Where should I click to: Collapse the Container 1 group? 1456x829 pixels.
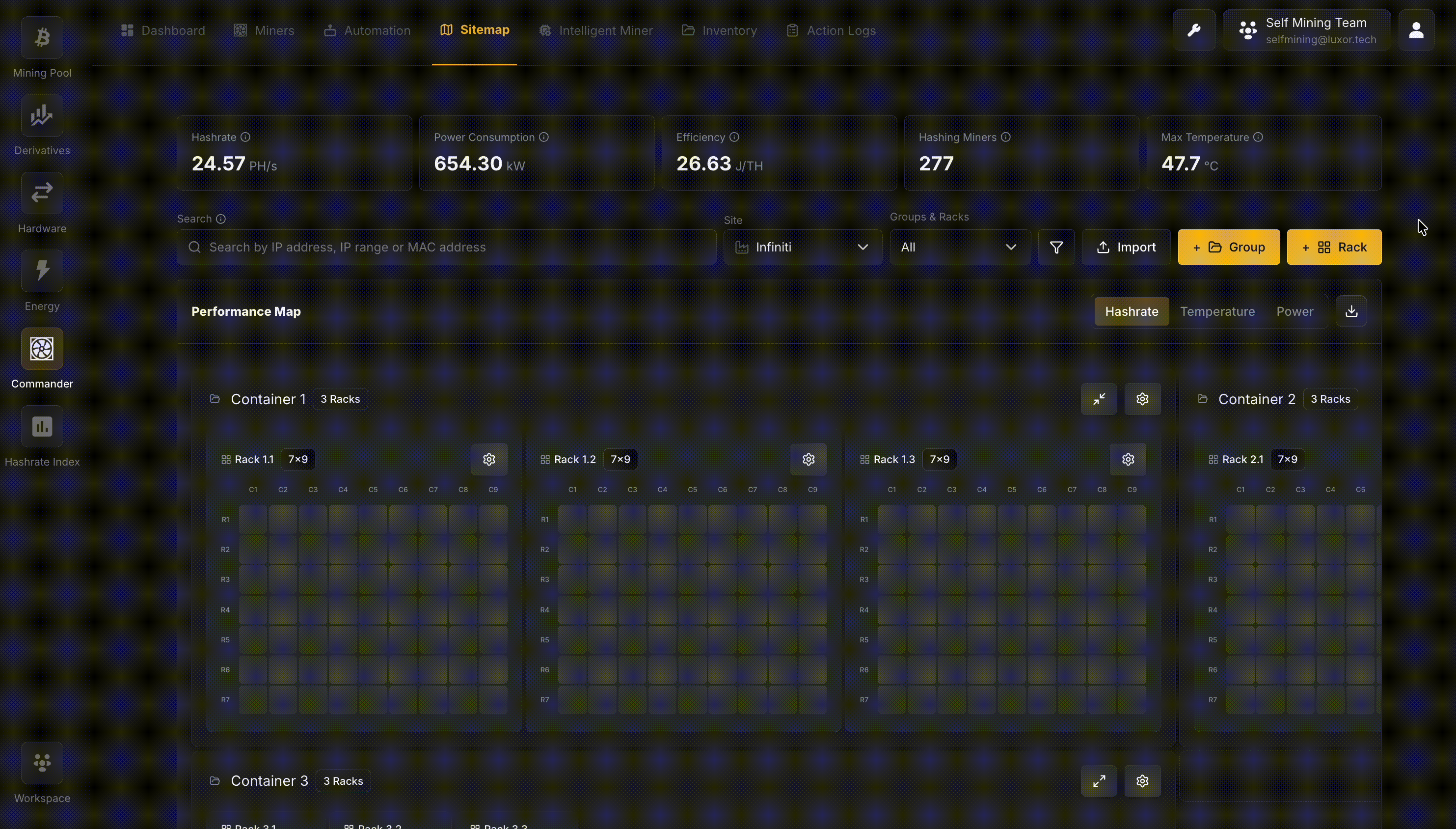tap(1099, 399)
